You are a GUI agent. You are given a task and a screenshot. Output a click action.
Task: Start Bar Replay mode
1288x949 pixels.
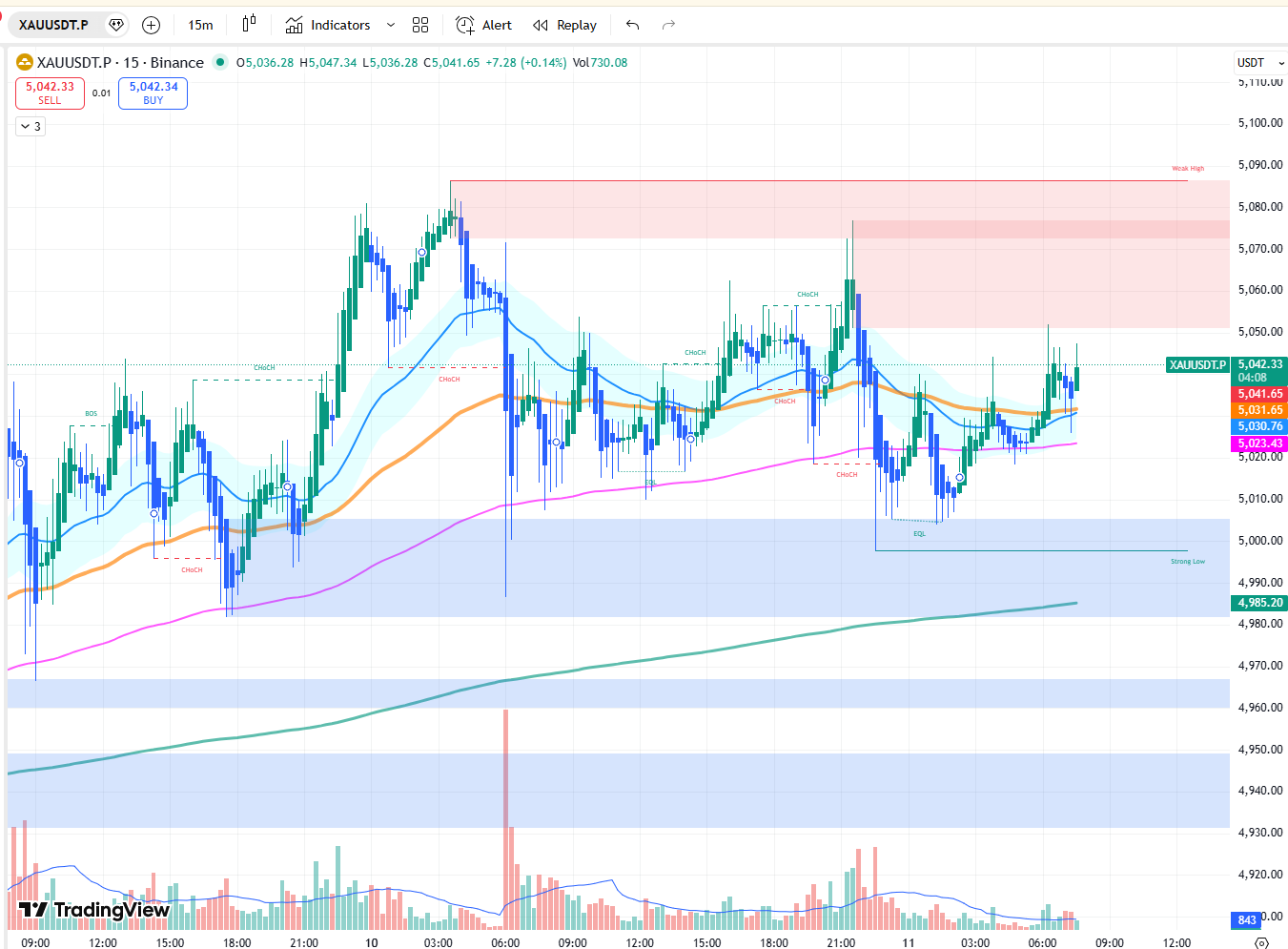(x=564, y=25)
